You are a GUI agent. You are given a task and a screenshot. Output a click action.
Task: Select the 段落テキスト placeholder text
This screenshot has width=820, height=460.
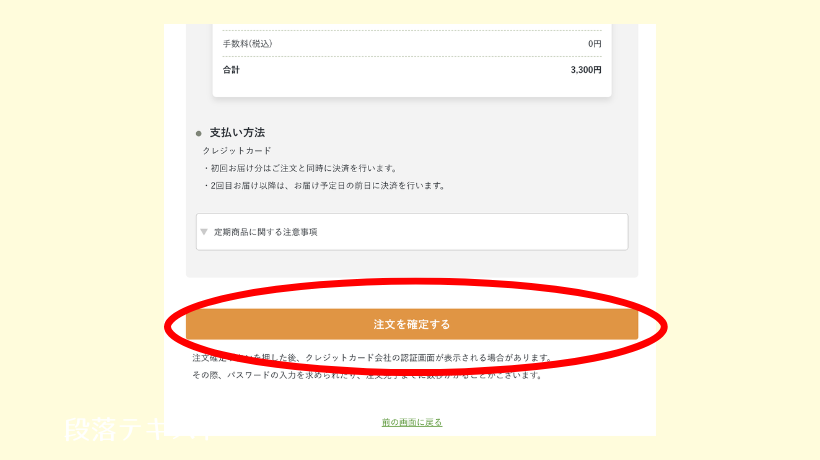(x=139, y=429)
